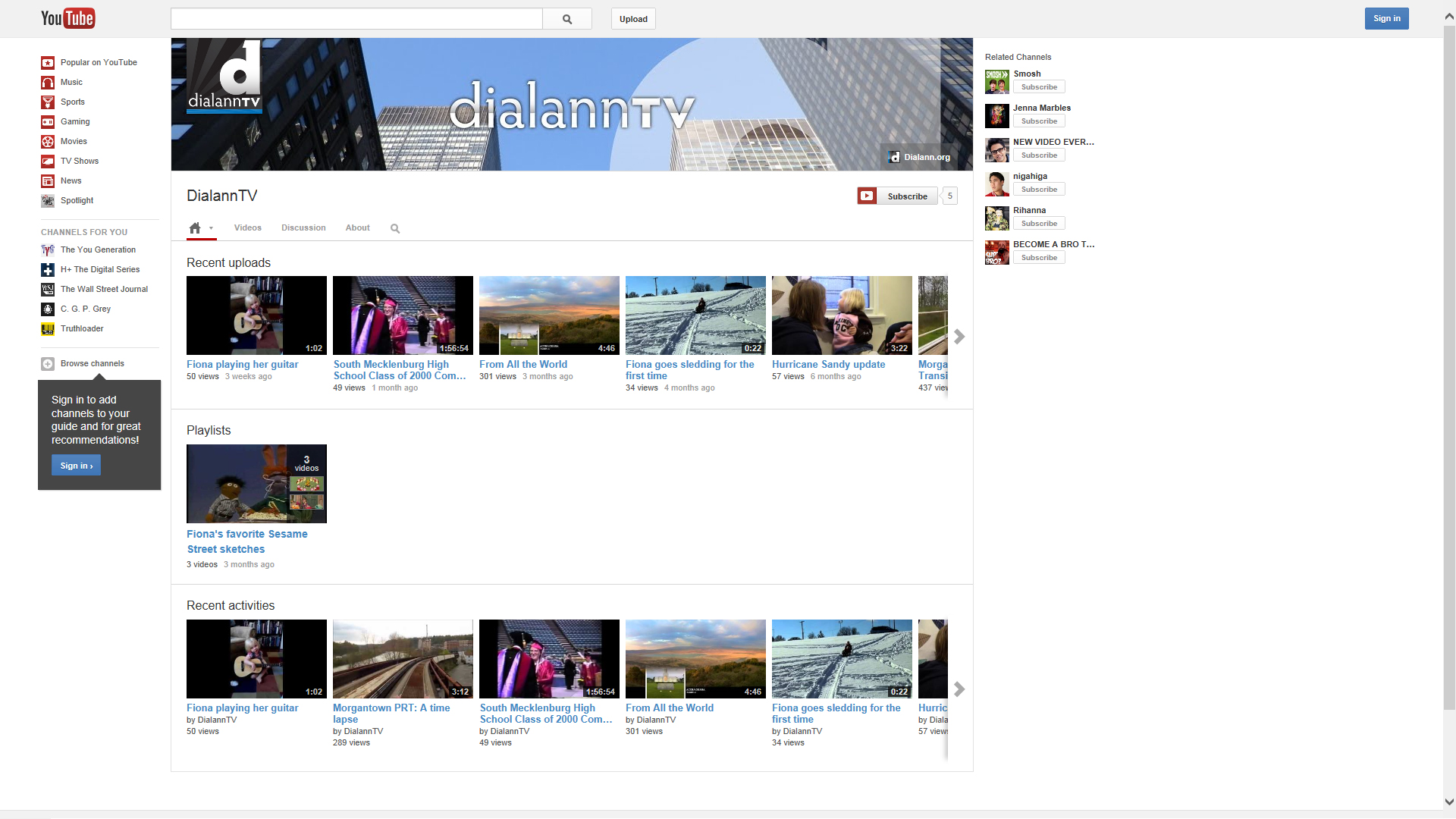
Task: Click the YouTube logo
Action: [67, 18]
